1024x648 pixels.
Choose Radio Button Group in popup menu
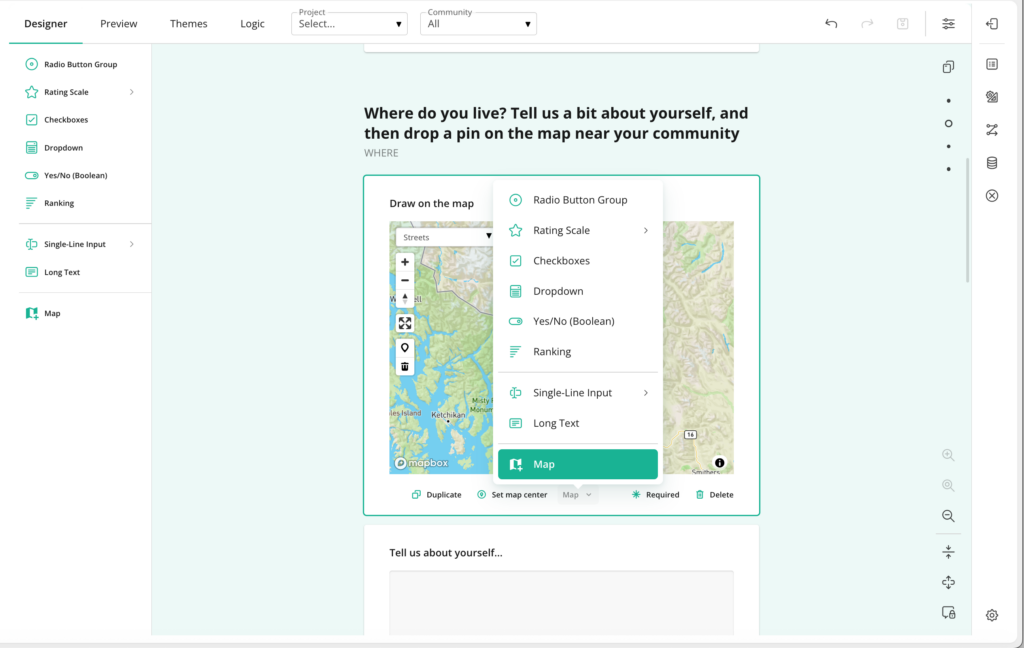tap(578, 200)
